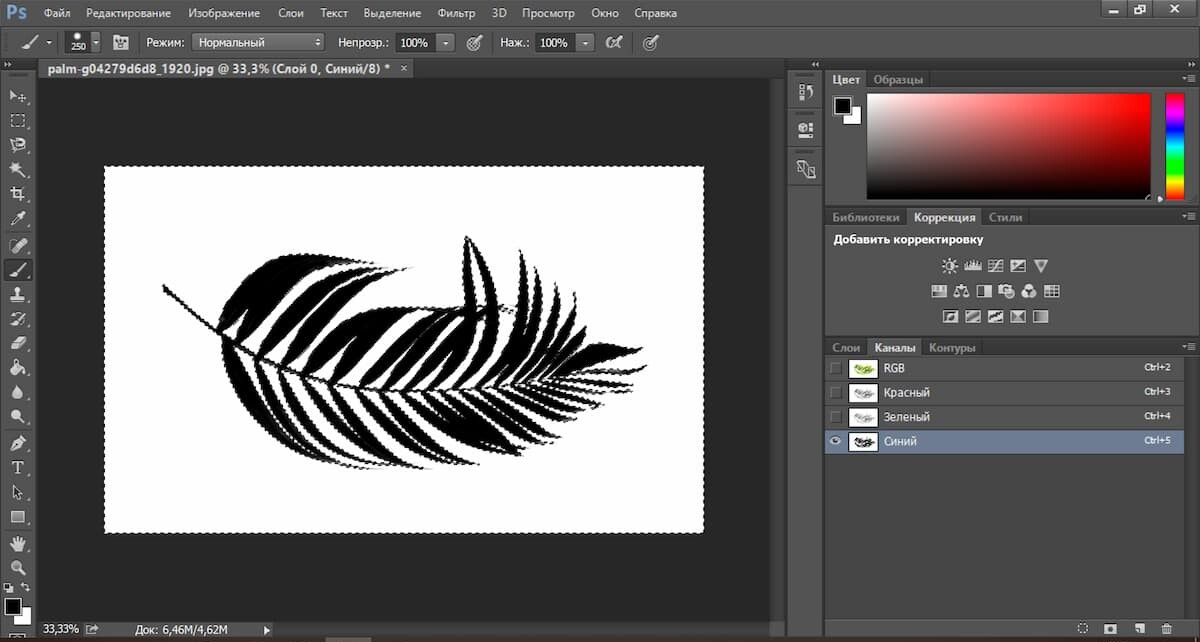This screenshot has width=1200, height=642.
Task: Select the Zoom tool
Action: point(18,567)
